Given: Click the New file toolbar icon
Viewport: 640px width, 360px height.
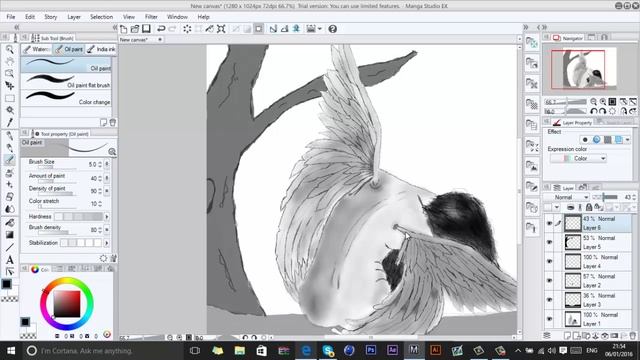Looking at the screenshot, I should [x=124, y=29].
